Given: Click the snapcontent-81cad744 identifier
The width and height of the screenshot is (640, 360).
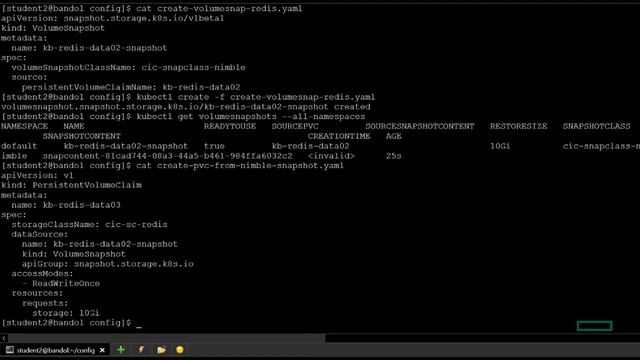Looking at the screenshot, I should coord(167,156).
